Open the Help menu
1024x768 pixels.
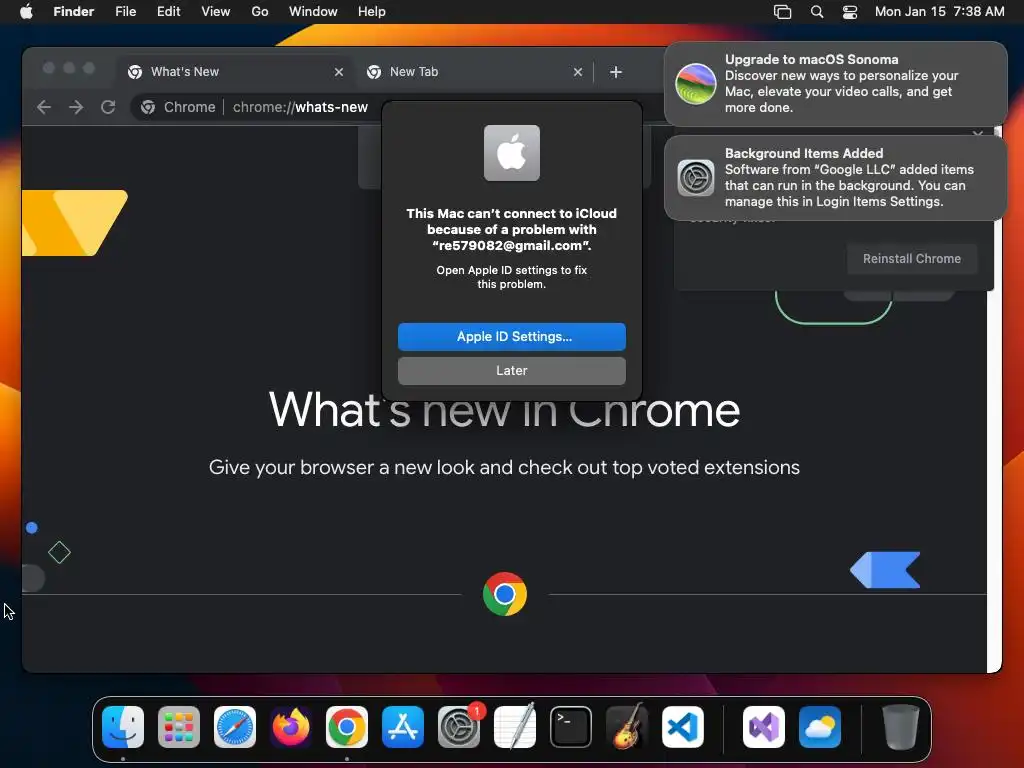(372, 11)
